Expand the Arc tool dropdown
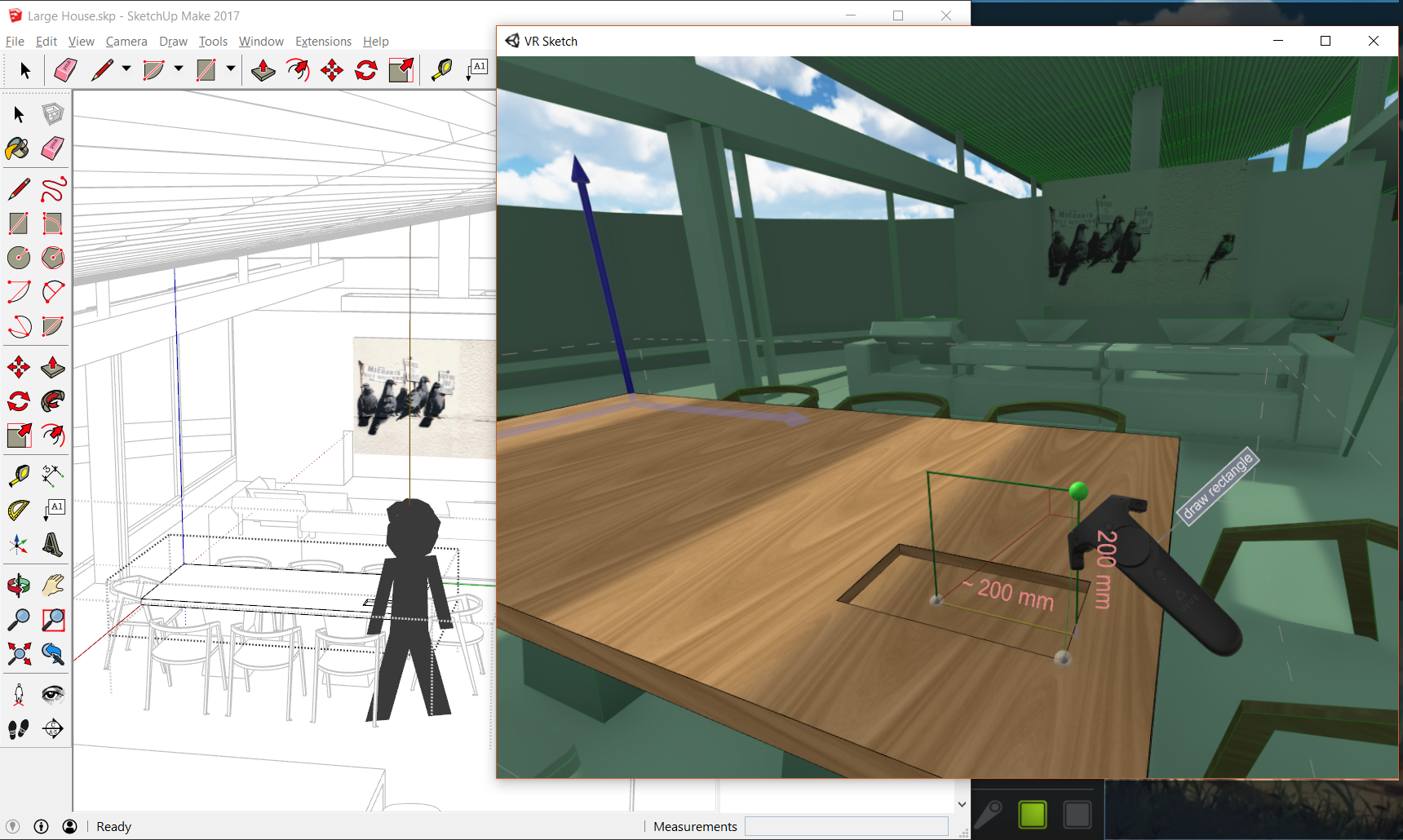The width and height of the screenshot is (1403, 840). point(179,70)
